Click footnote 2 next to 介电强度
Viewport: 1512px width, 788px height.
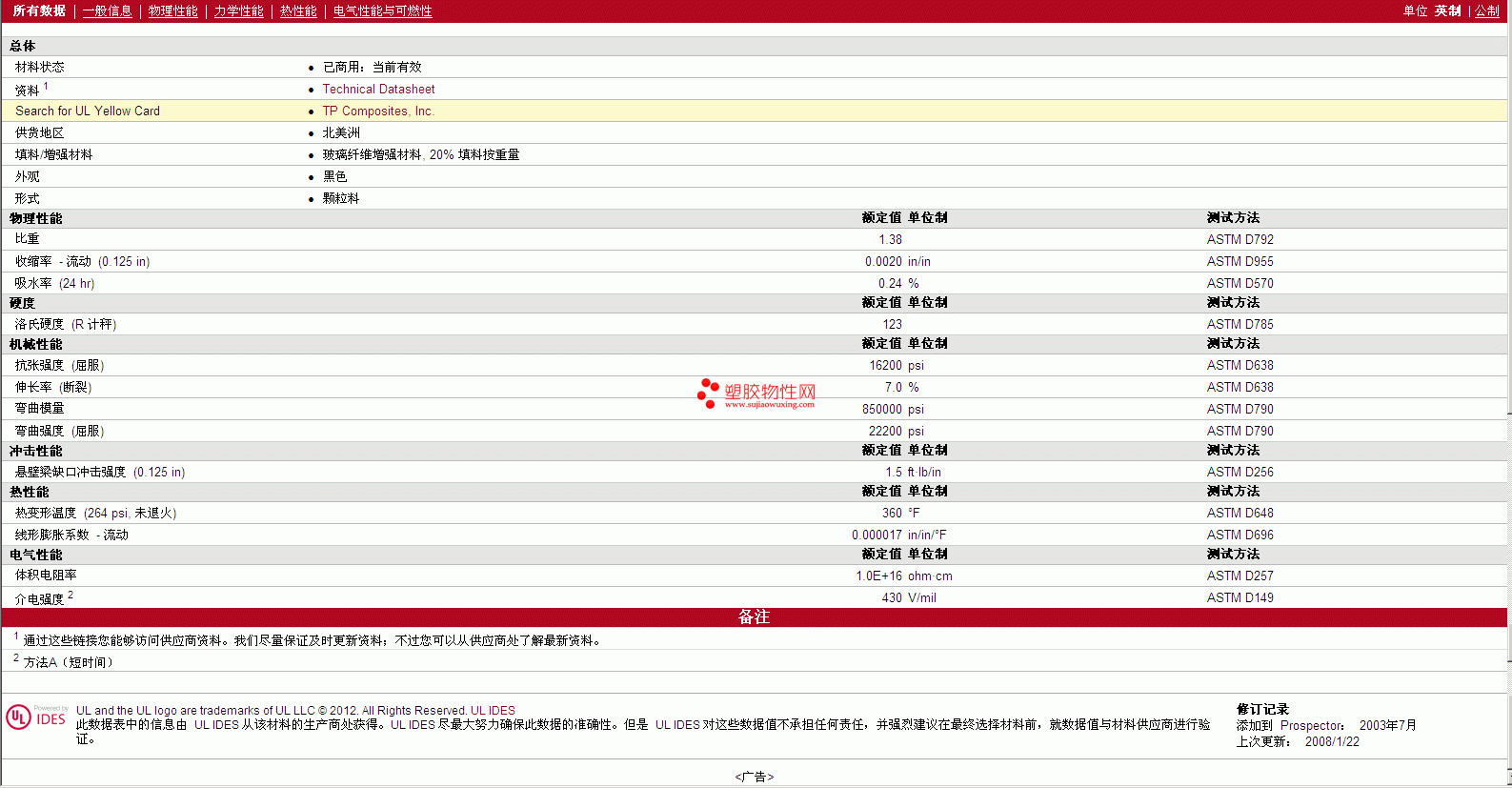click(x=71, y=595)
